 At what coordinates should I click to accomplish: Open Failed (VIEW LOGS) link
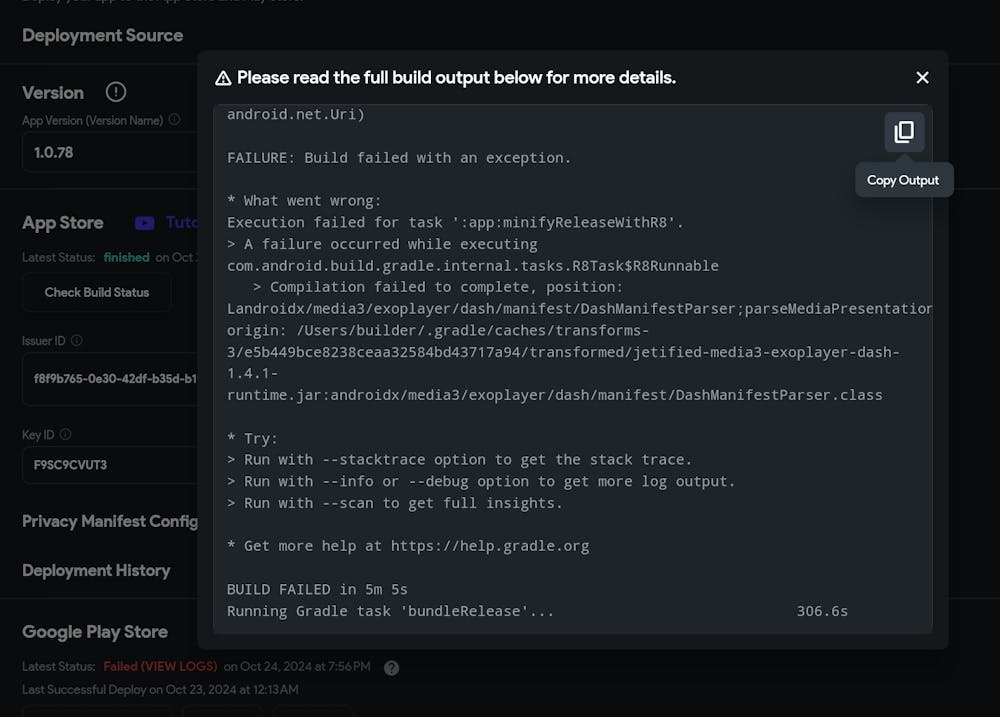[x=160, y=666]
